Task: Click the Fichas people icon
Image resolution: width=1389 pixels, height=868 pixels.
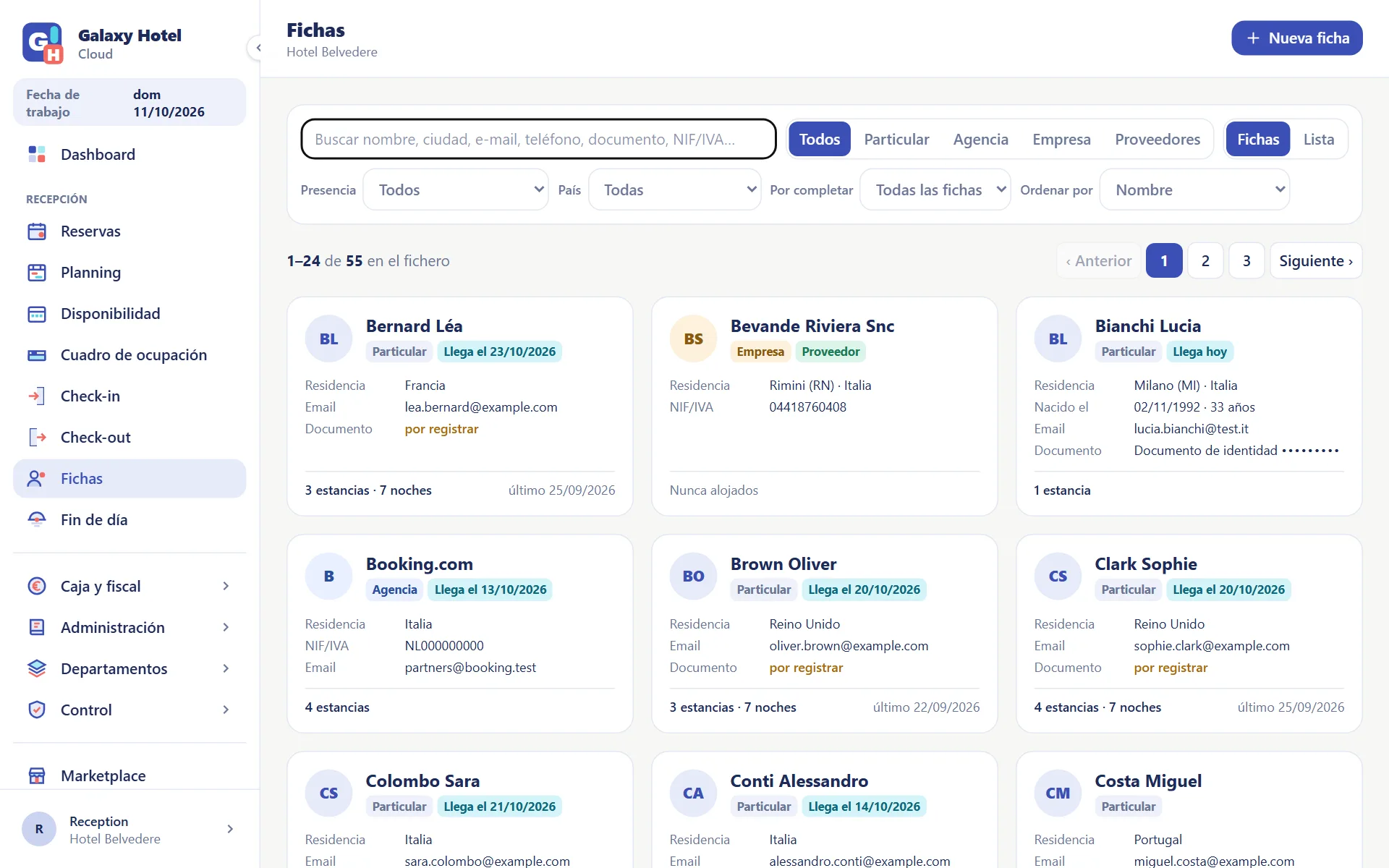Action: point(37,479)
